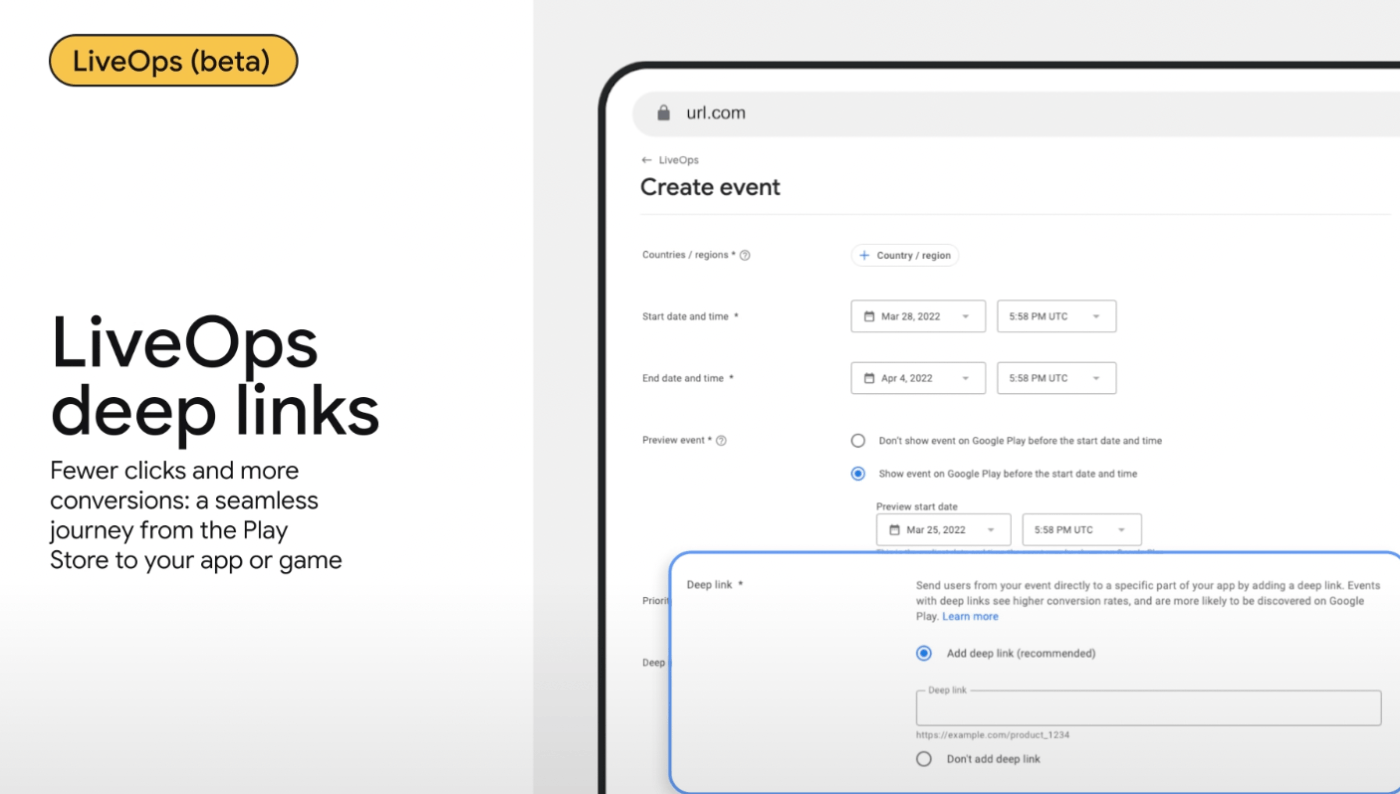The height and width of the screenshot is (794, 1400).
Task: Choose 'Add deep link (recommended)' radio
Action: 924,653
